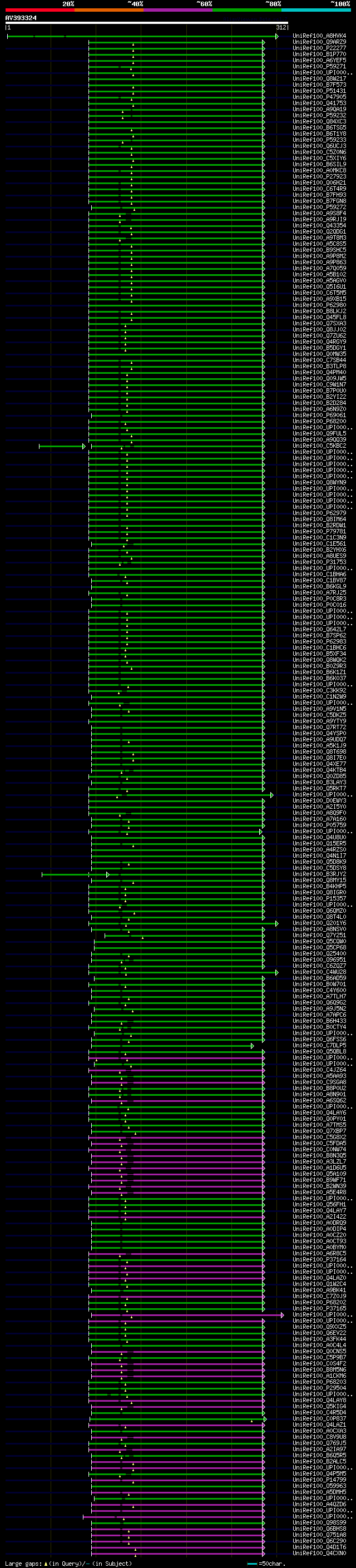Select label UniRef100_Q8W217

[x=319, y=78]
